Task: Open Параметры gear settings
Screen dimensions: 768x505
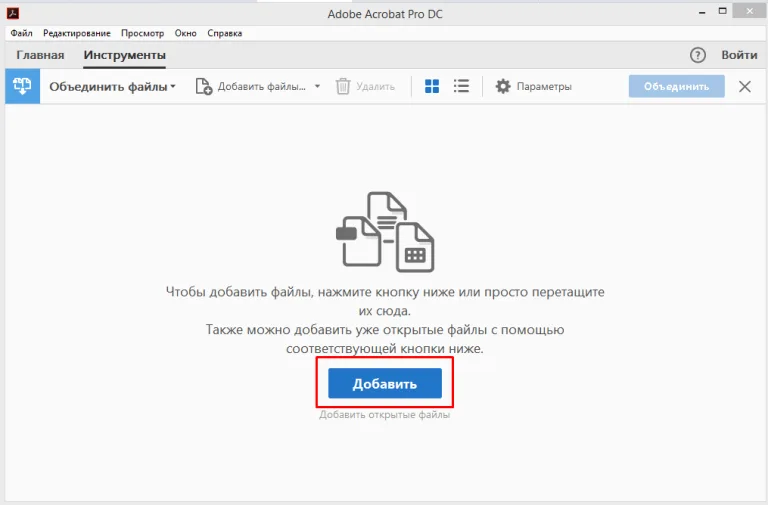Action: pos(533,86)
